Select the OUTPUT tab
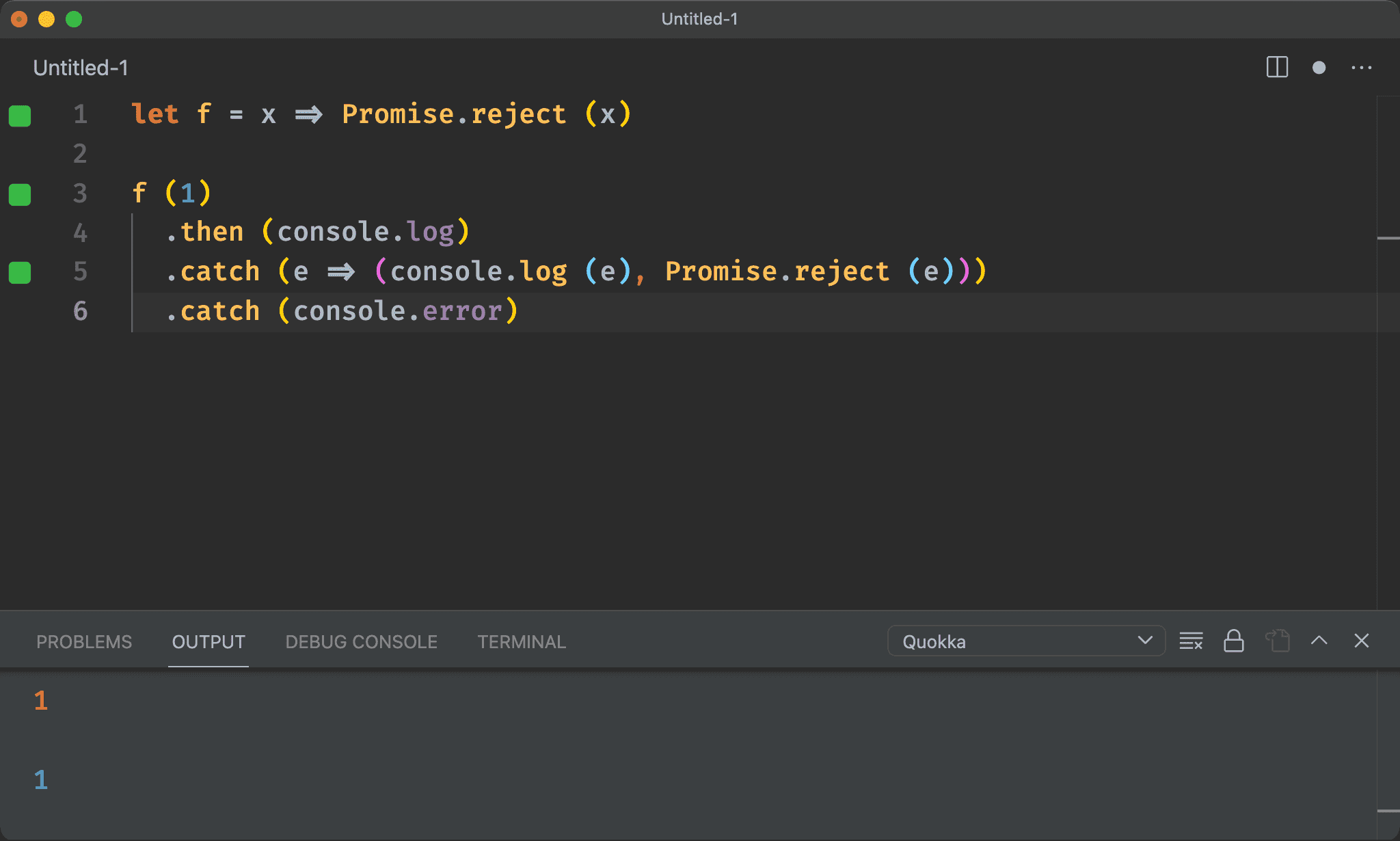The height and width of the screenshot is (841, 1400). [208, 642]
